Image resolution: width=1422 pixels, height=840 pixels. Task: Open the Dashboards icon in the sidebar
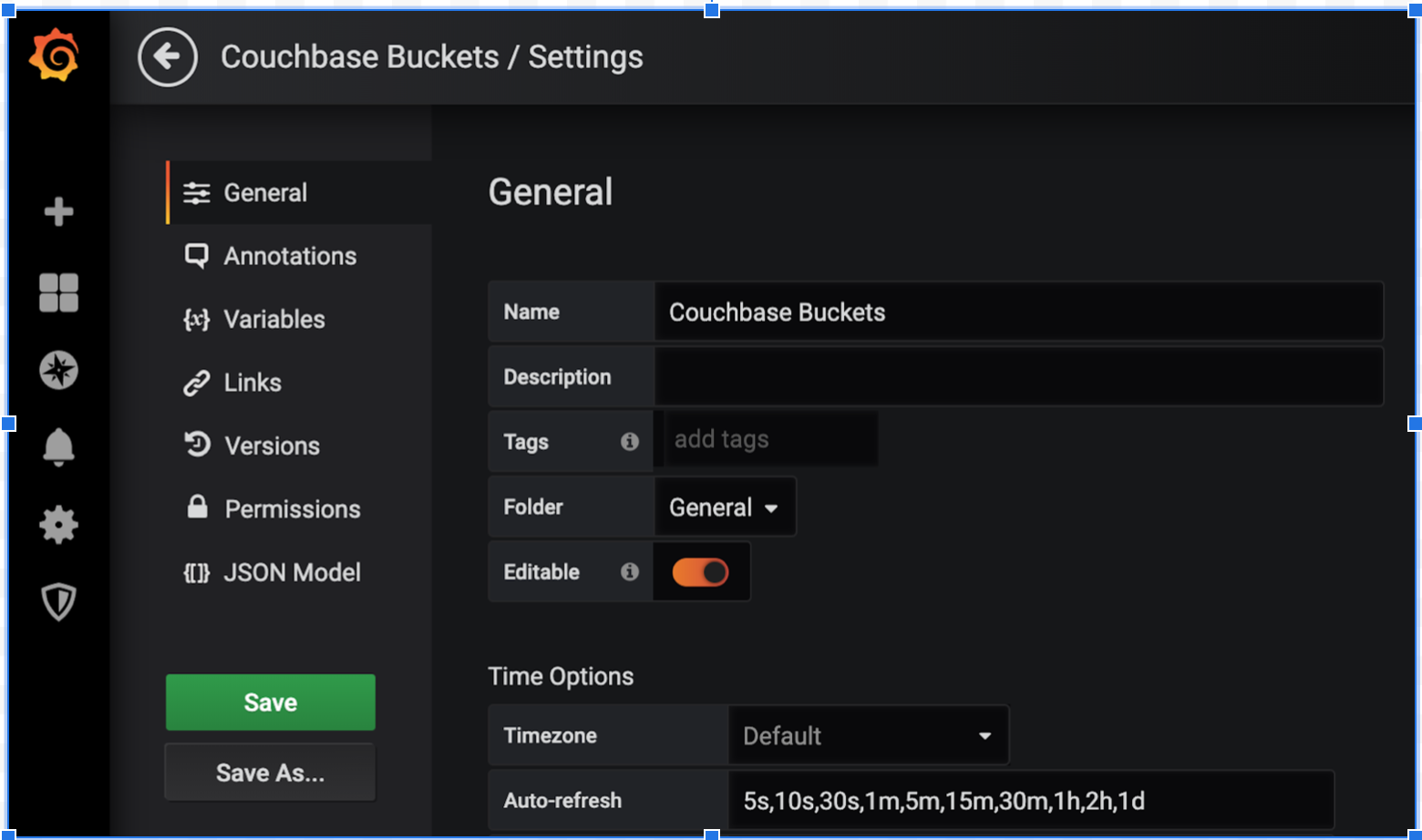(58, 292)
